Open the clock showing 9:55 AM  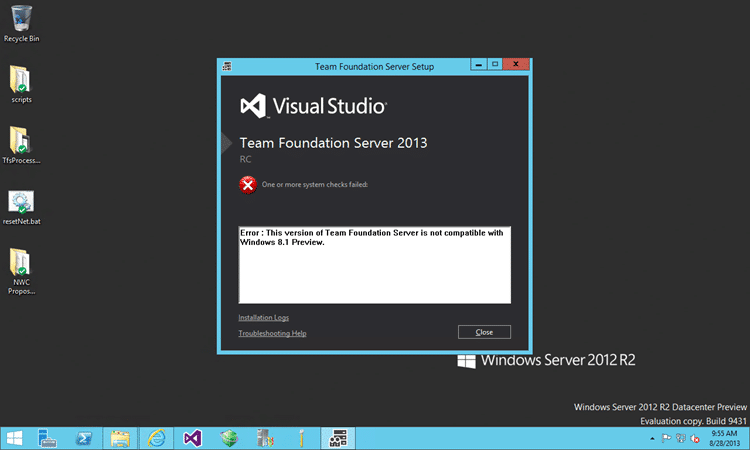(724, 438)
